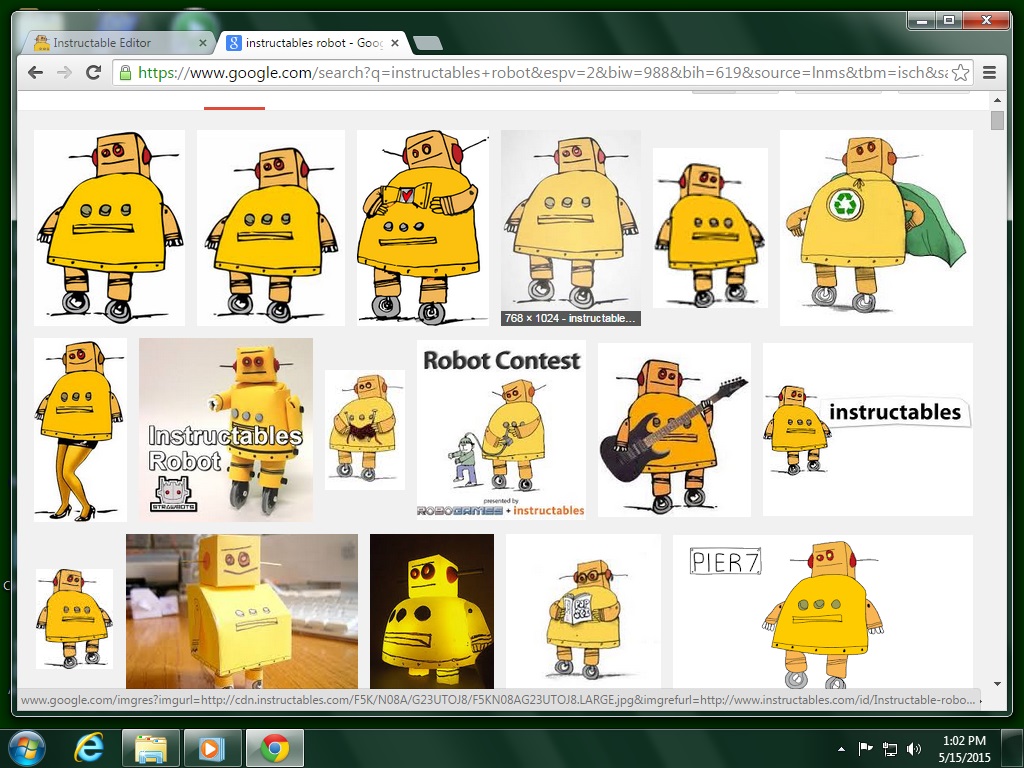Expand hidden icons in the system tray
The height and width of the screenshot is (768, 1024).
tap(841, 747)
